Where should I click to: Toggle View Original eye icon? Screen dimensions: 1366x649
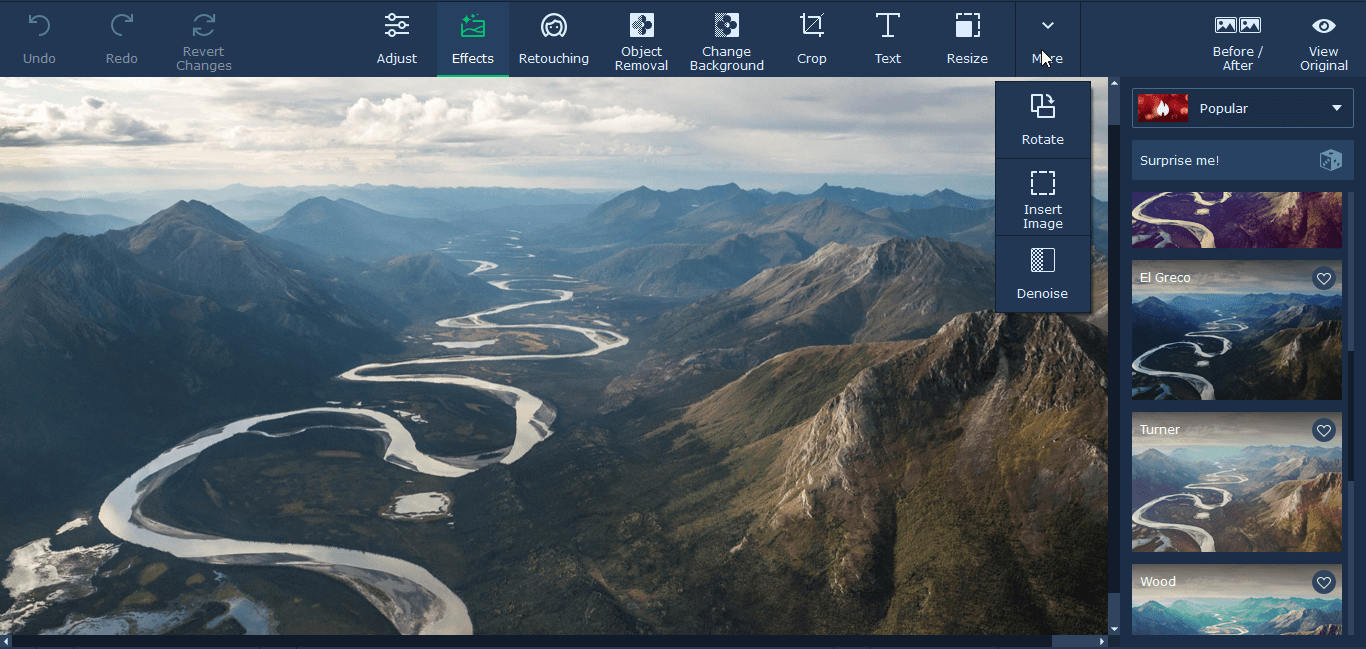click(1324, 26)
